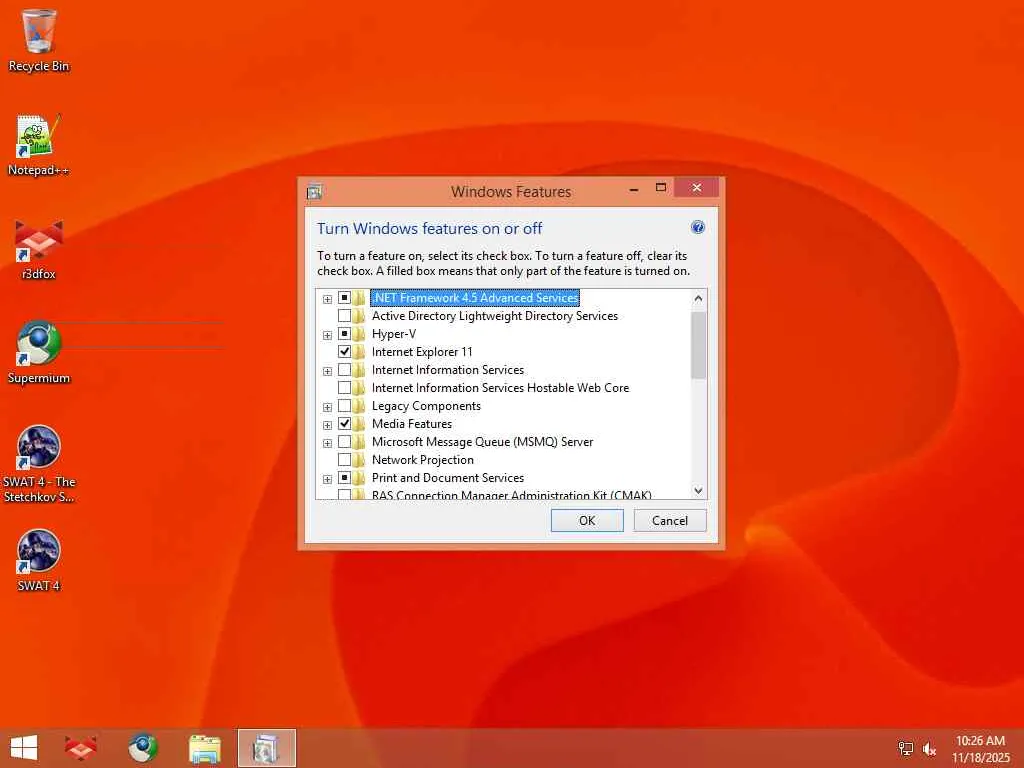
Task: Uncheck the Media Features checkbox
Action: (x=344, y=423)
